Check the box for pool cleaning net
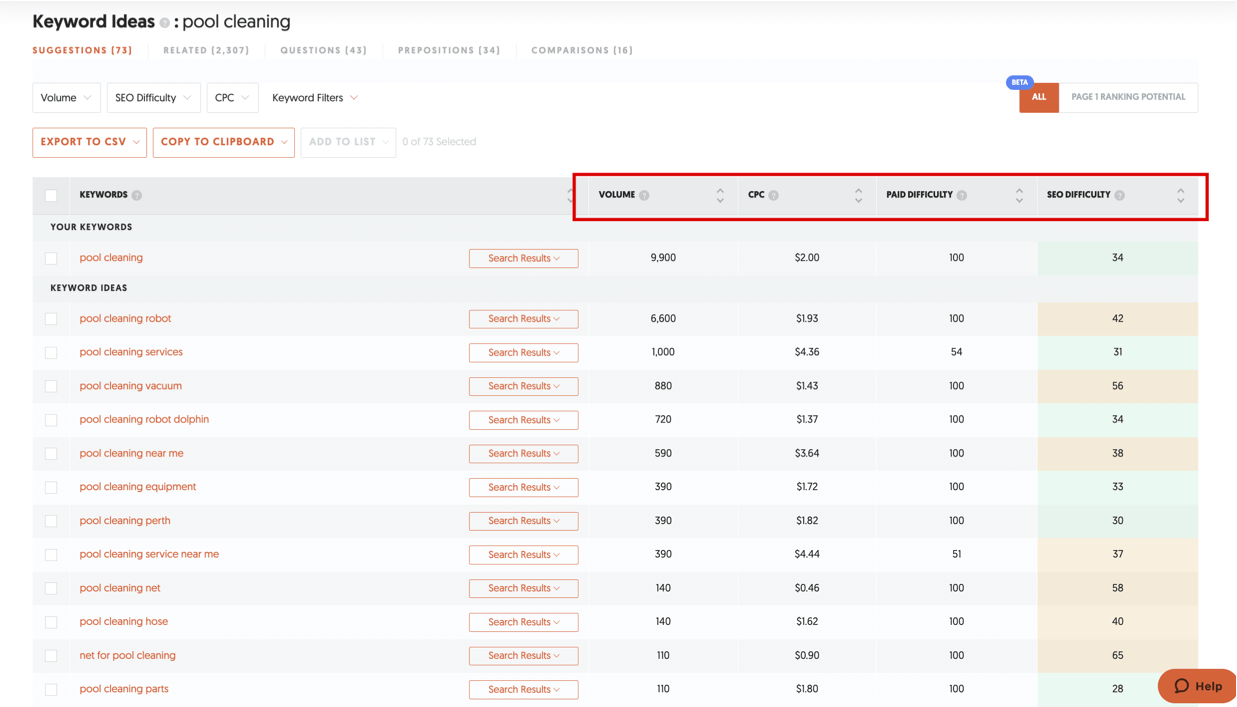Image resolution: width=1237 pixels, height=707 pixels. pos(51,588)
